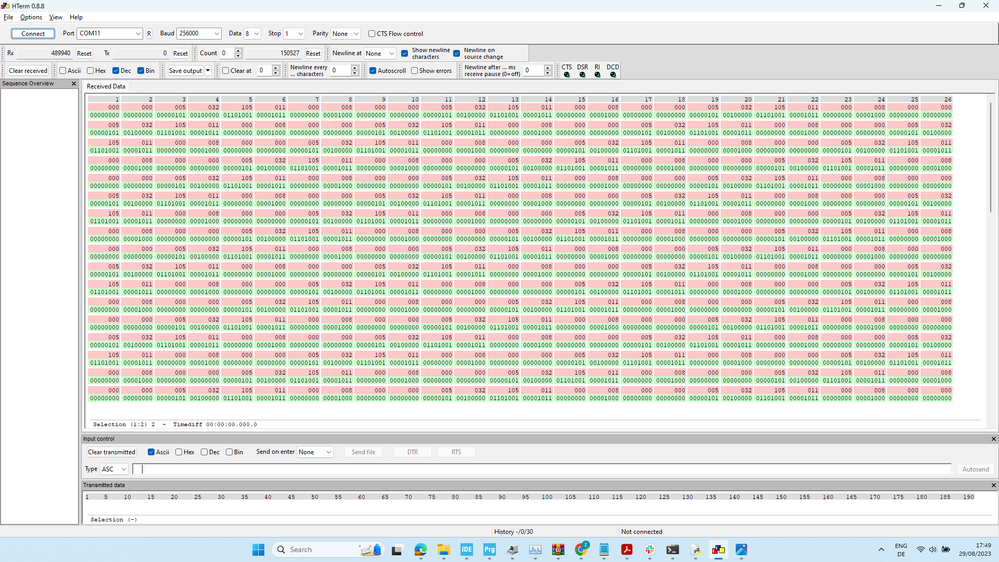The width and height of the screenshot is (999, 562).
Task: Show hidden system tray icons
Action: pos(881,549)
